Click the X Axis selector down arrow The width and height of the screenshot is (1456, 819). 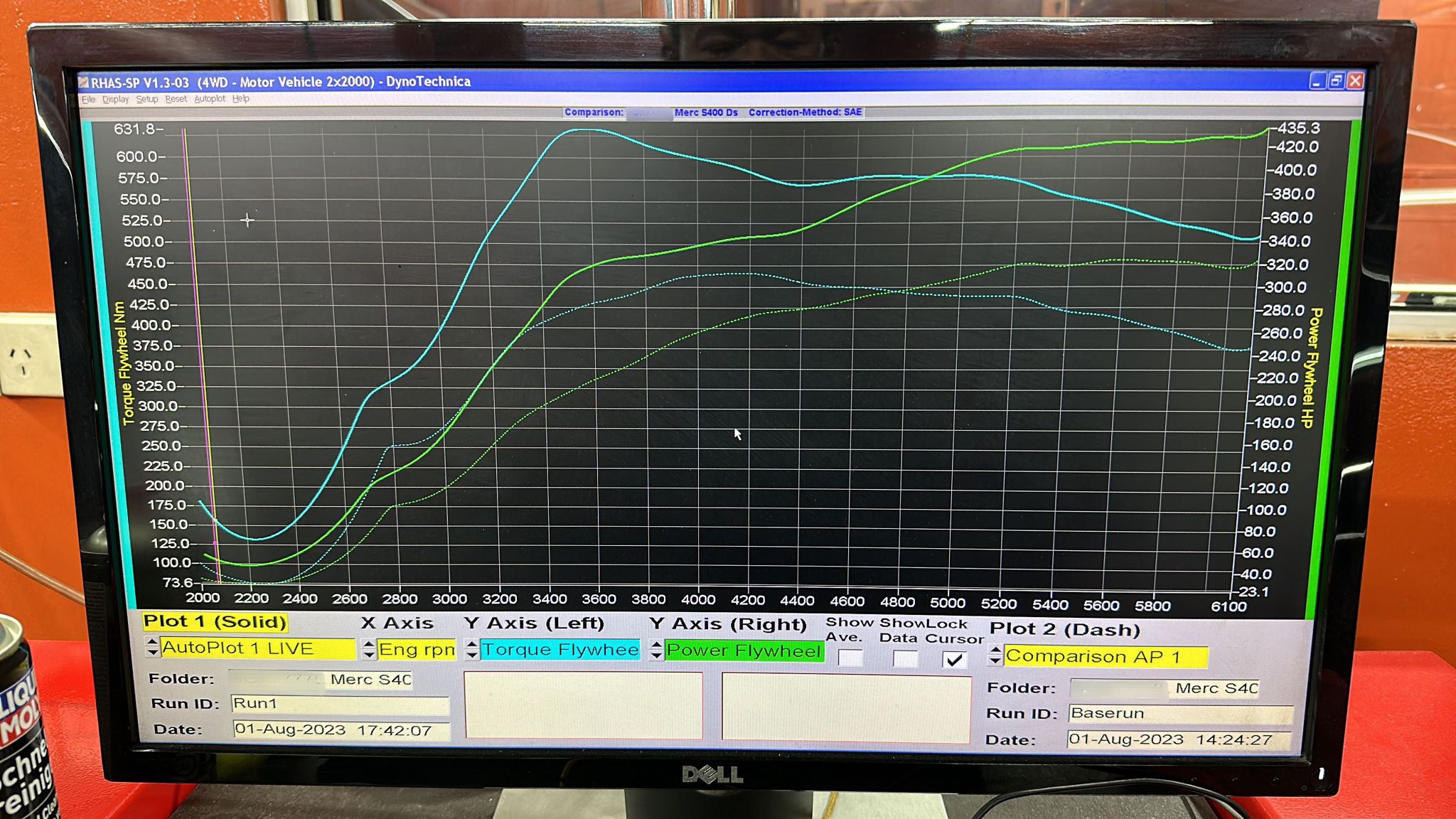click(368, 655)
